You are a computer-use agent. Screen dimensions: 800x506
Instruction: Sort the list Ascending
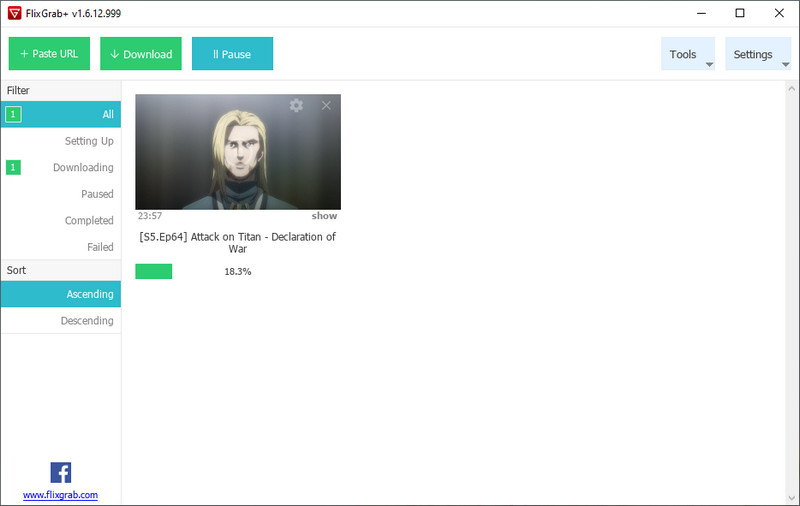pos(61,294)
